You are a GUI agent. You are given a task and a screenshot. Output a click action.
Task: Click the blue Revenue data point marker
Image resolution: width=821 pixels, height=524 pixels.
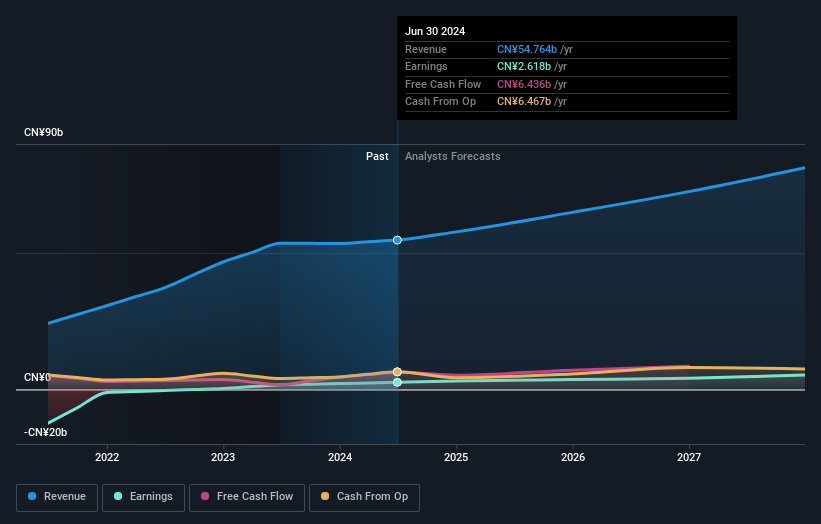(x=397, y=240)
